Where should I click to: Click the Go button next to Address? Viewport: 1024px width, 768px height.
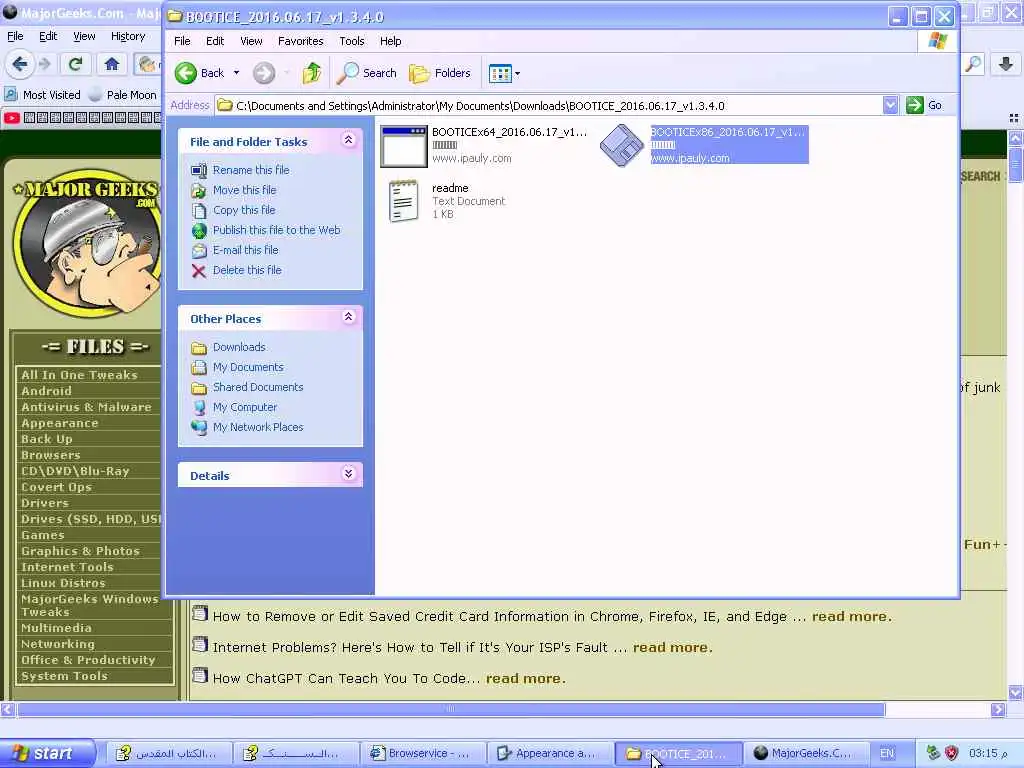pos(924,105)
